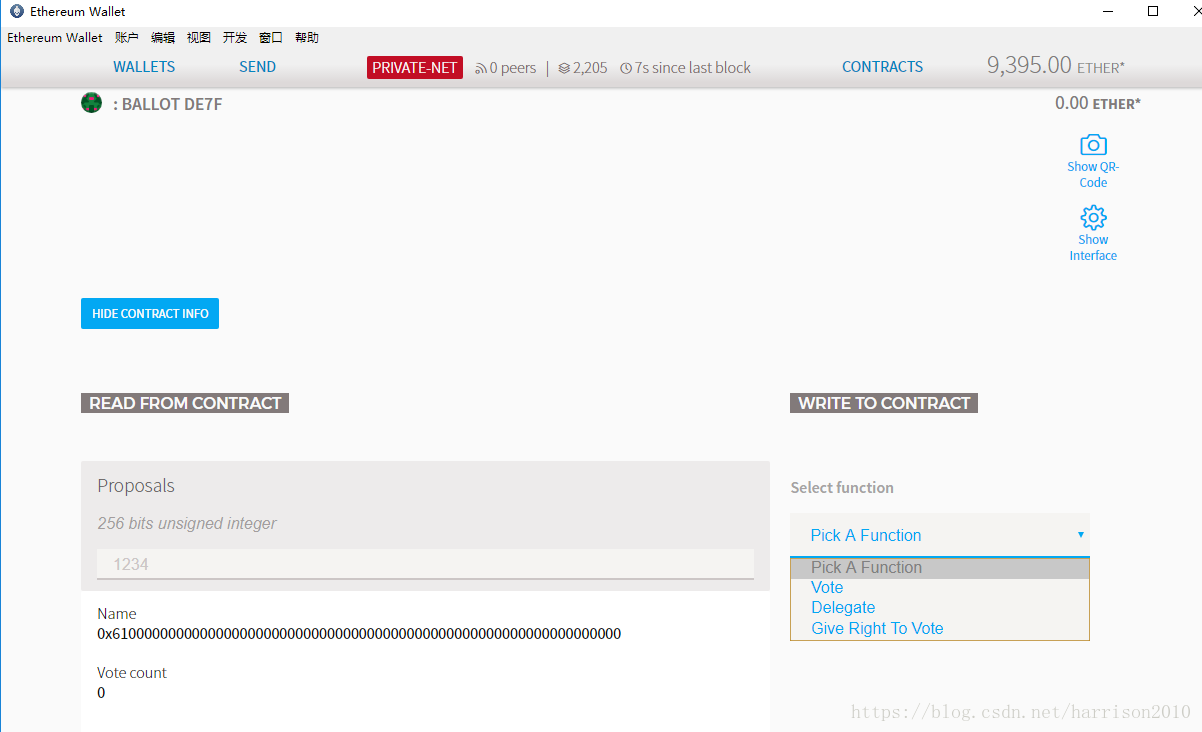Viewport: 1202px width, 732px height.
Task: Click the 256 bits unsigned integer hint
Action: click(187, 523)
